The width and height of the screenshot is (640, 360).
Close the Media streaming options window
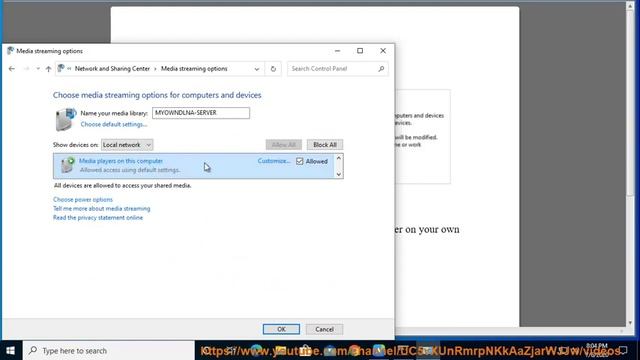coord(383,51)
